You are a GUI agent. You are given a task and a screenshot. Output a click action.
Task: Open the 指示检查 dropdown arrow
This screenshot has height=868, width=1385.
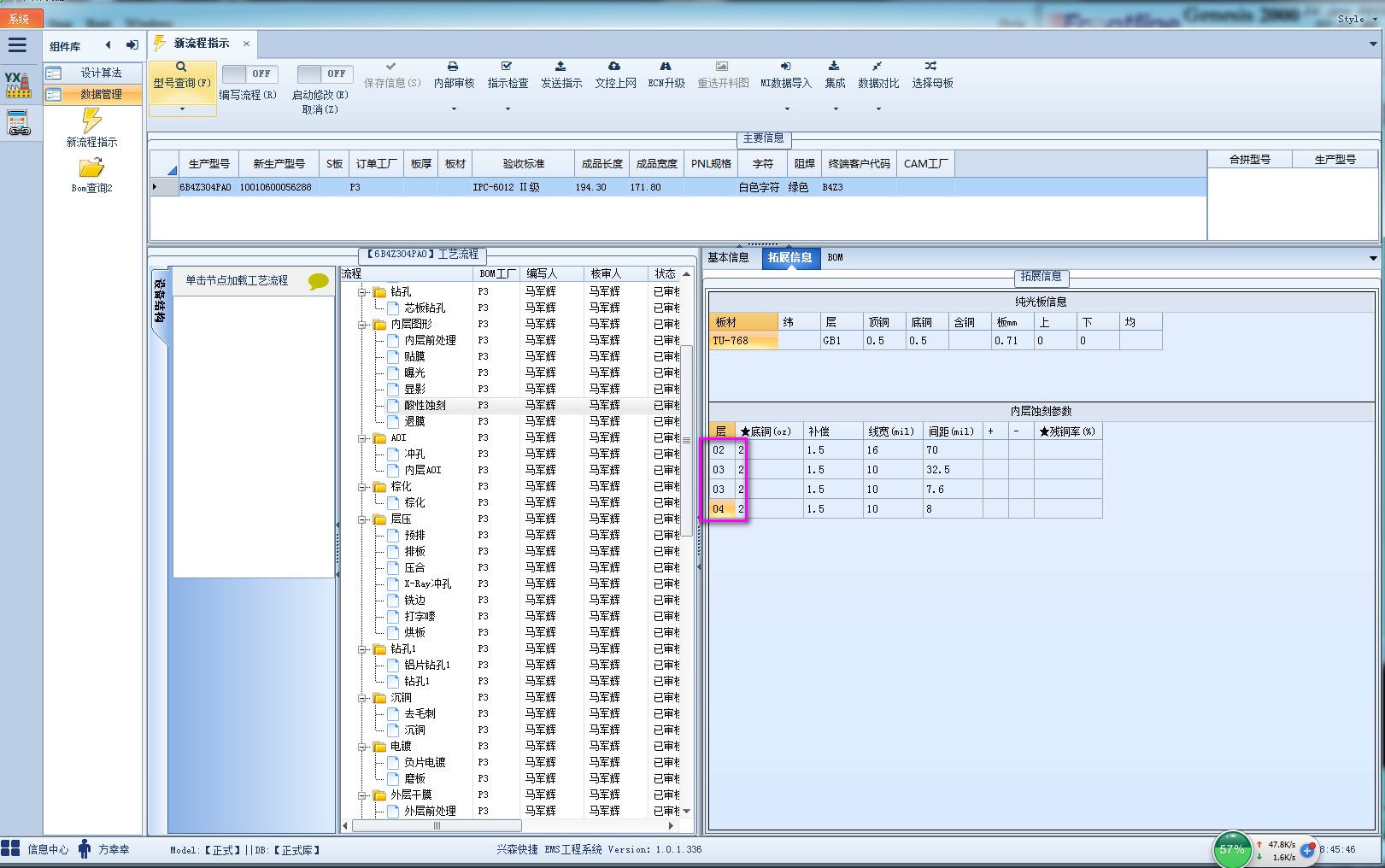tap(508, 109)
